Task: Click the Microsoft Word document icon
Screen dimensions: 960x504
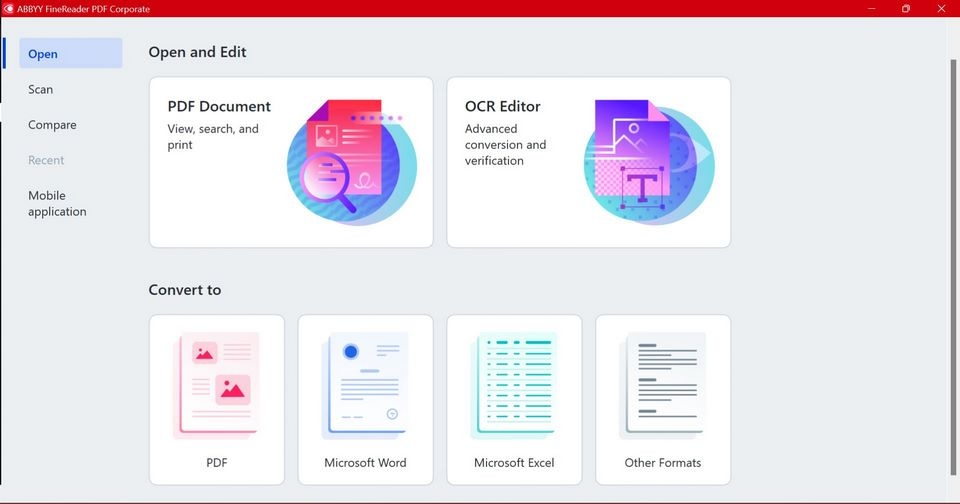Action: 366,386
